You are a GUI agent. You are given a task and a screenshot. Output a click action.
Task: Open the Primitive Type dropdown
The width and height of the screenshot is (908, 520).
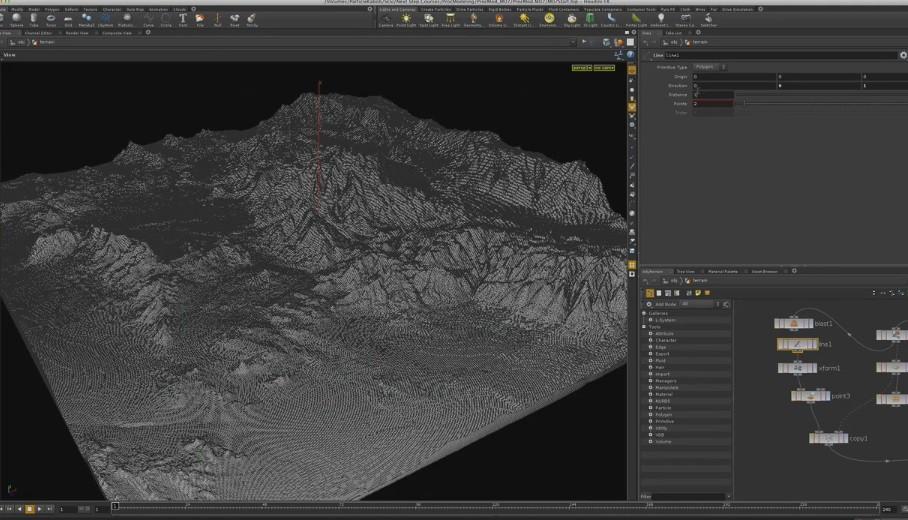tap(709, 67)
